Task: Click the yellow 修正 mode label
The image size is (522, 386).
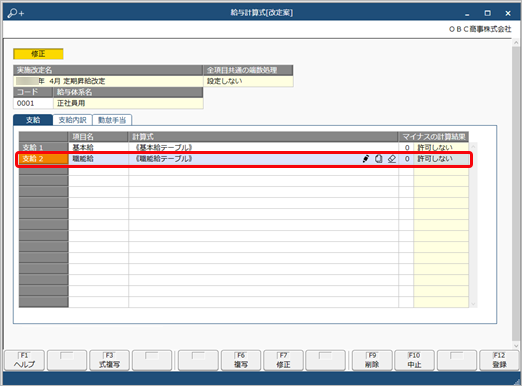Action: 38,54
